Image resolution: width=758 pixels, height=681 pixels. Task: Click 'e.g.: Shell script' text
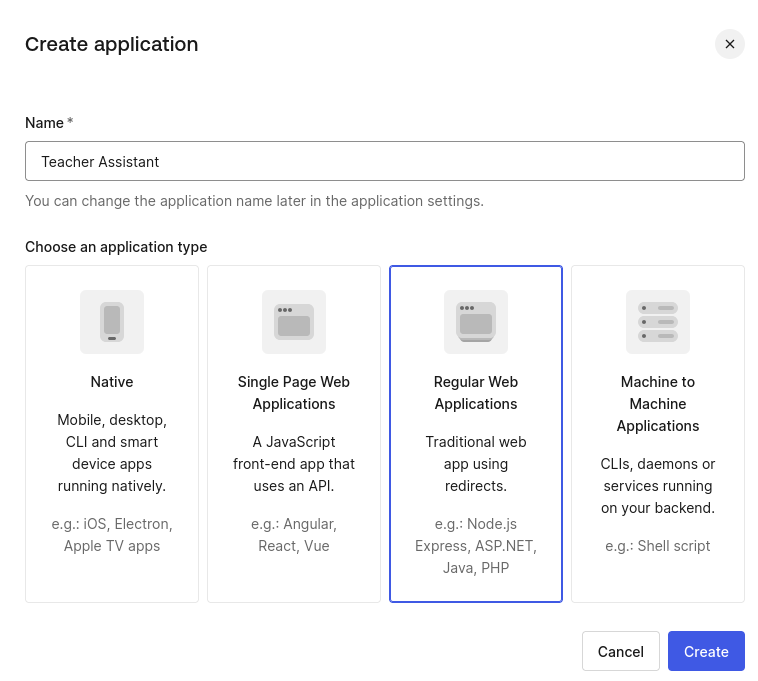658,546
